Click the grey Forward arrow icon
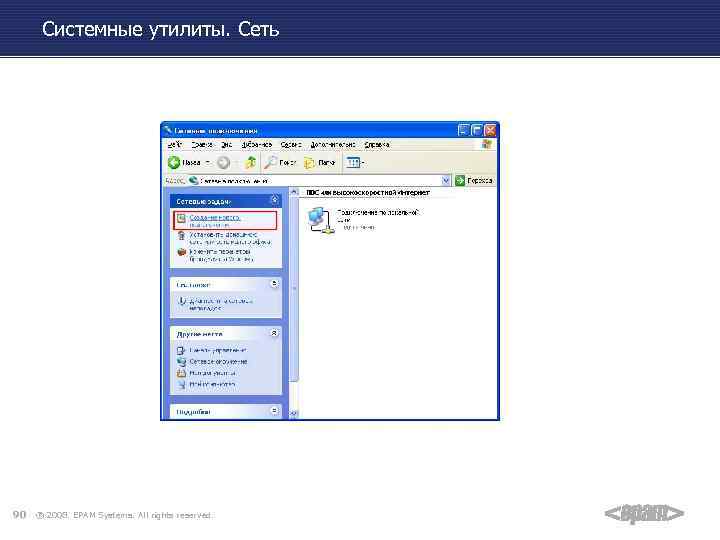 (x=224, y=162)
